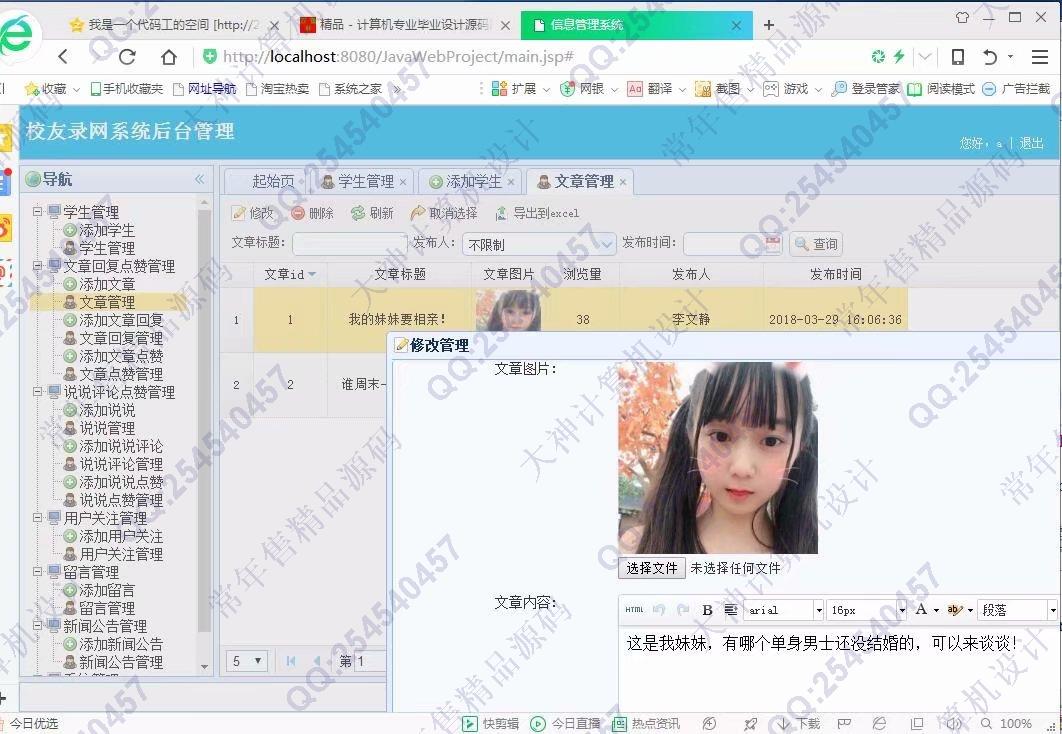Click the browser home icon
This screenshot has height=734, width=1062.
pyautogui.click(x=169, y=57)
